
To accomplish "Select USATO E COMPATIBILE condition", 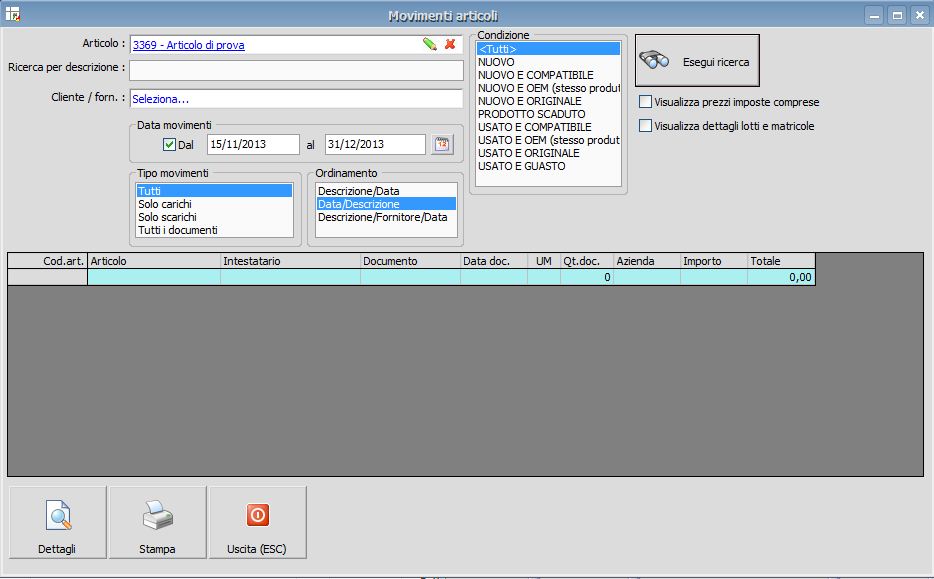I will tap(548, 127).
